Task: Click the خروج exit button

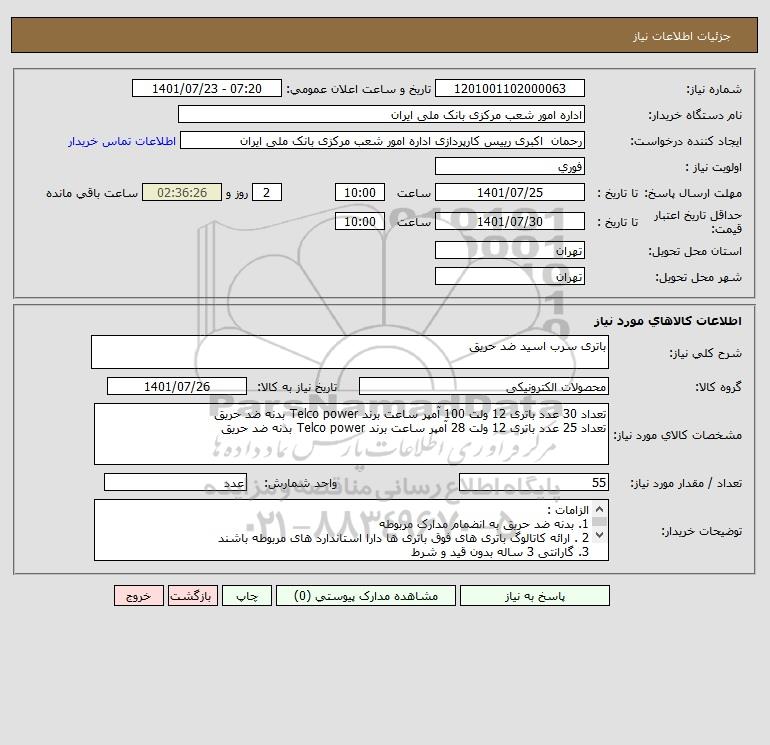Action: (139, 596)
